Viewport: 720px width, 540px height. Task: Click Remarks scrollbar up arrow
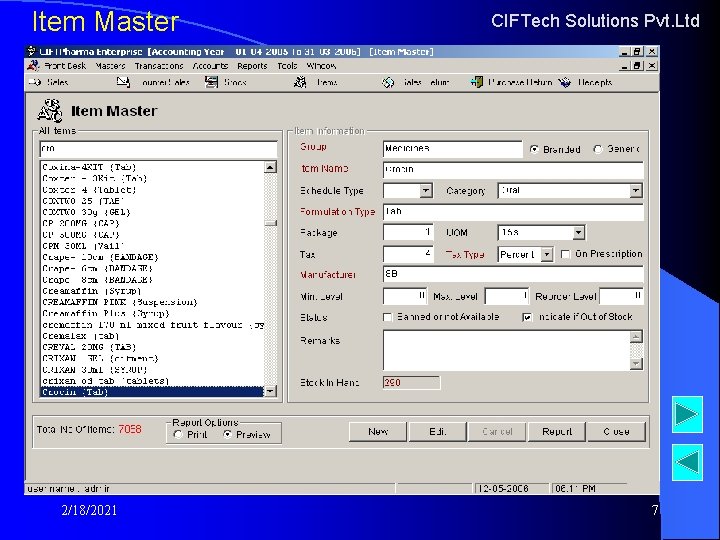(636, 337)
